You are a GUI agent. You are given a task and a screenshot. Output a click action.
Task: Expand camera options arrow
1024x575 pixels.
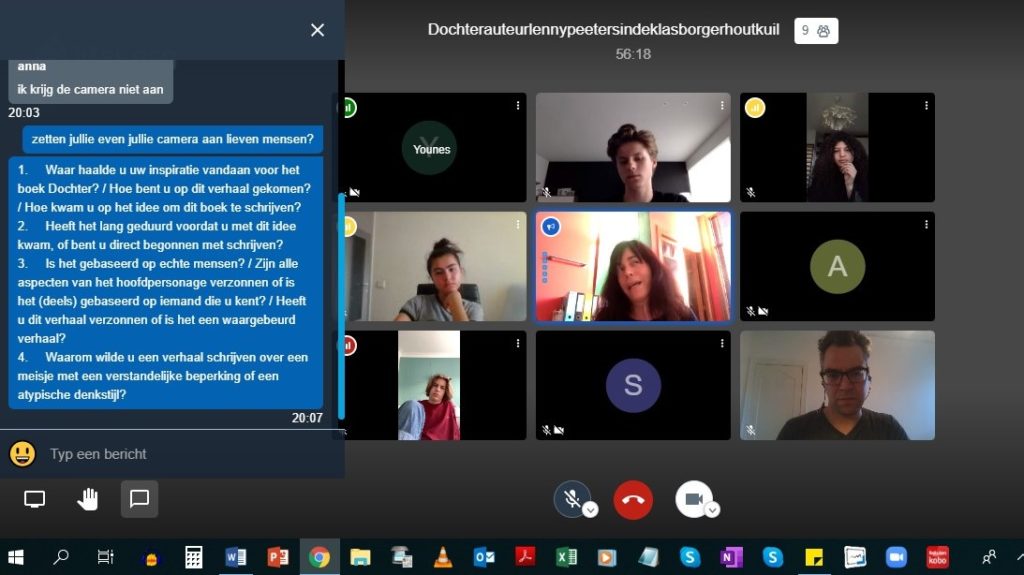point(712,510)
